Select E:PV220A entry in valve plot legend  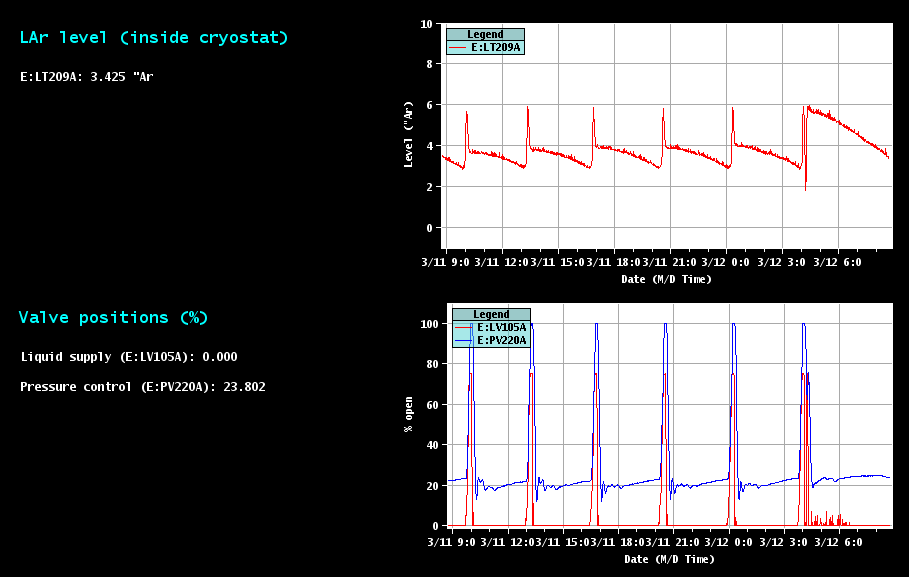501,340
